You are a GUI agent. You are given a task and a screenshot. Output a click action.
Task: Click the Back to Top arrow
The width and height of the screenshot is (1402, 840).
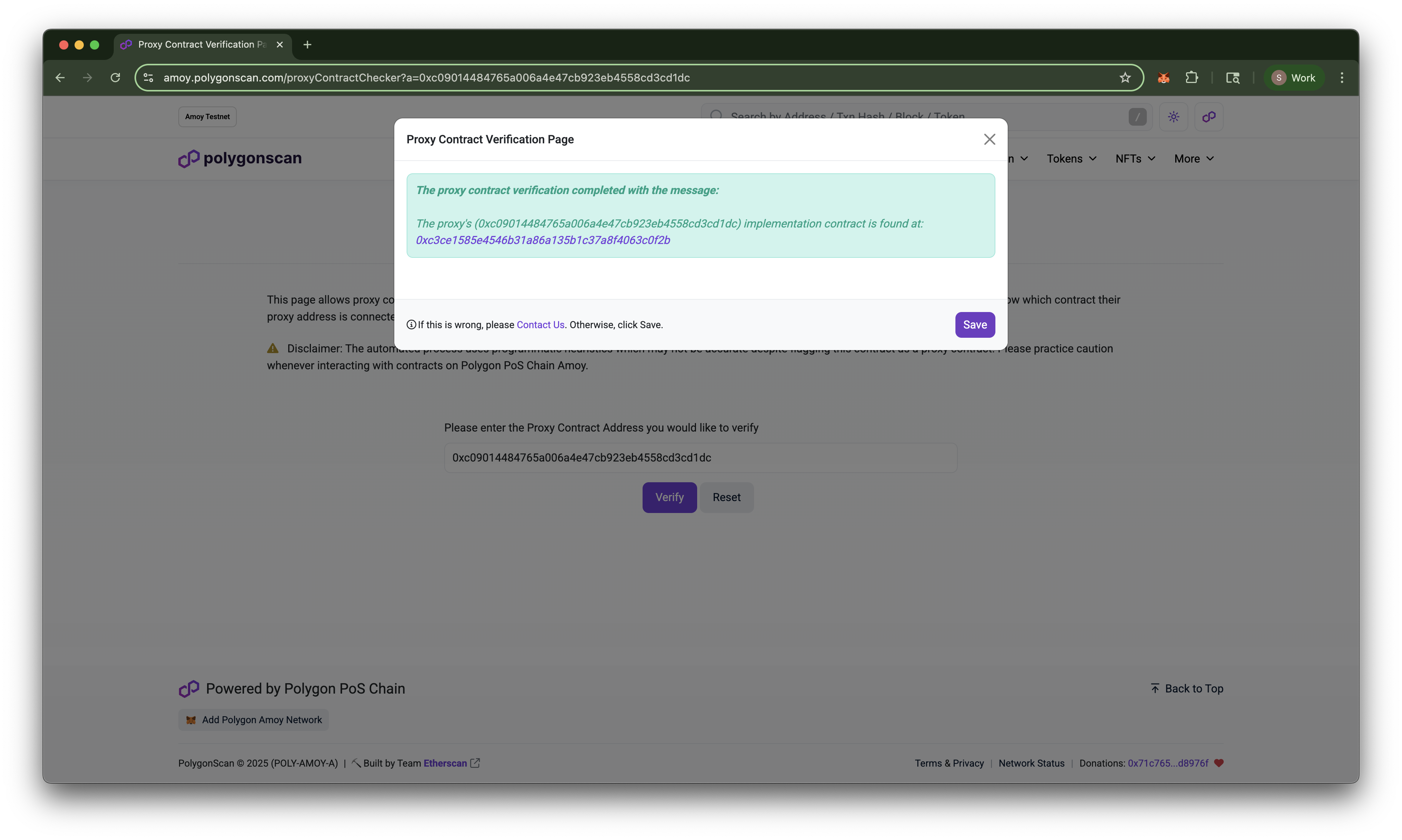pyautogui.click(x=1154, y=688)
